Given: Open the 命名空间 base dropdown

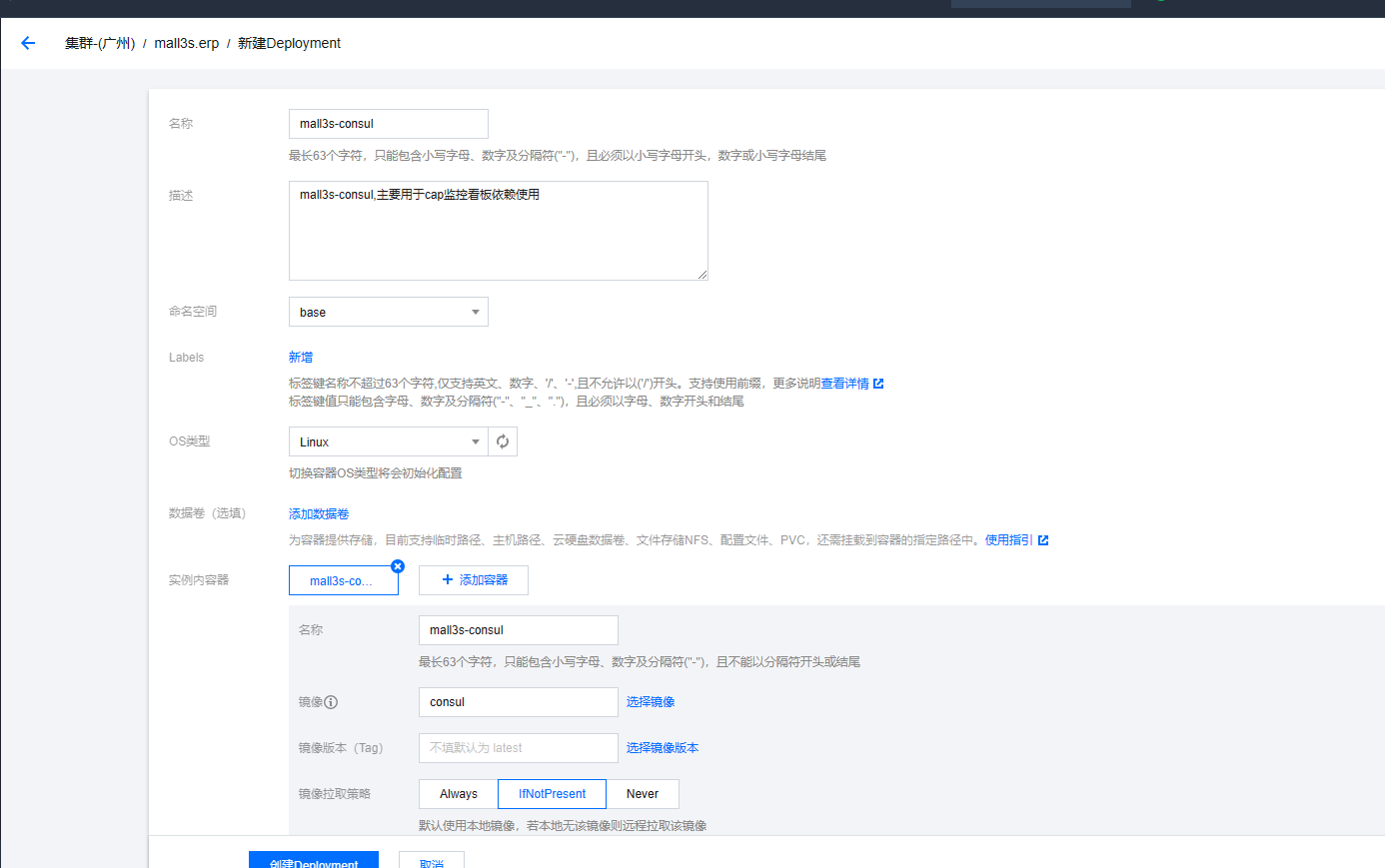Looking at the screenshot, I should (x=389, y=312).
